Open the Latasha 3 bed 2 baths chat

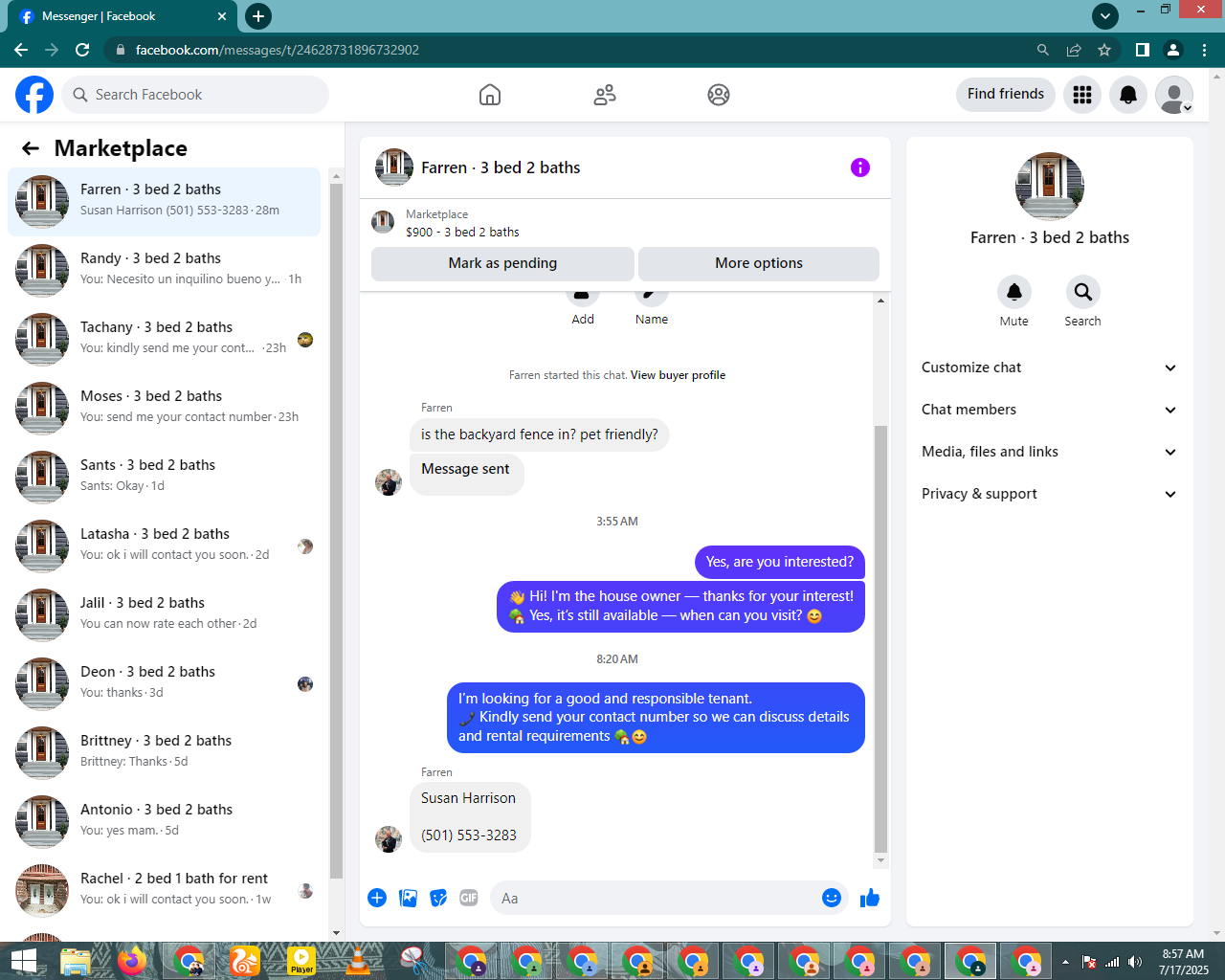click(x=165, y=546)
